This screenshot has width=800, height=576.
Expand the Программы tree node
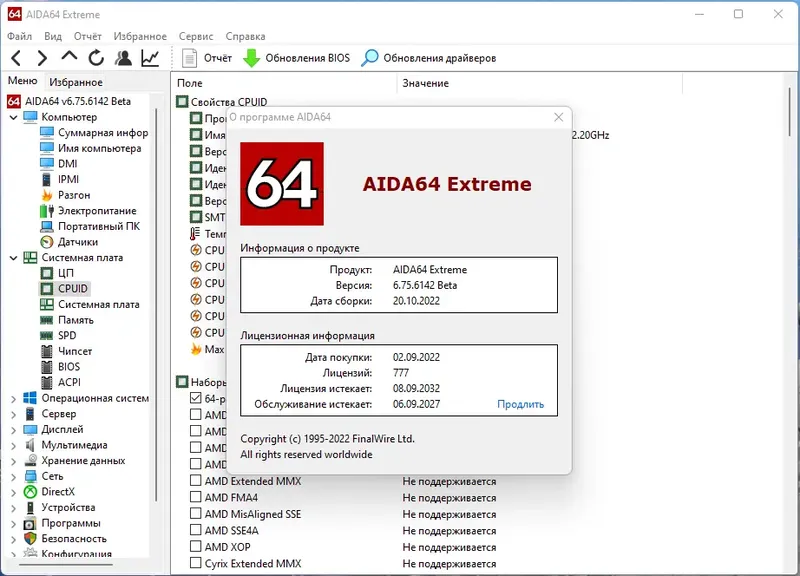coord(14,523)
